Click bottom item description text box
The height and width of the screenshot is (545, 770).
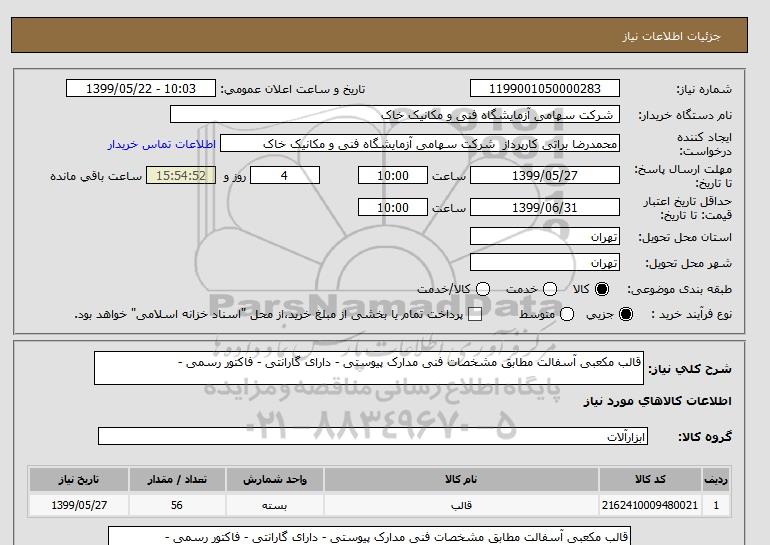(x=369, y=536)
